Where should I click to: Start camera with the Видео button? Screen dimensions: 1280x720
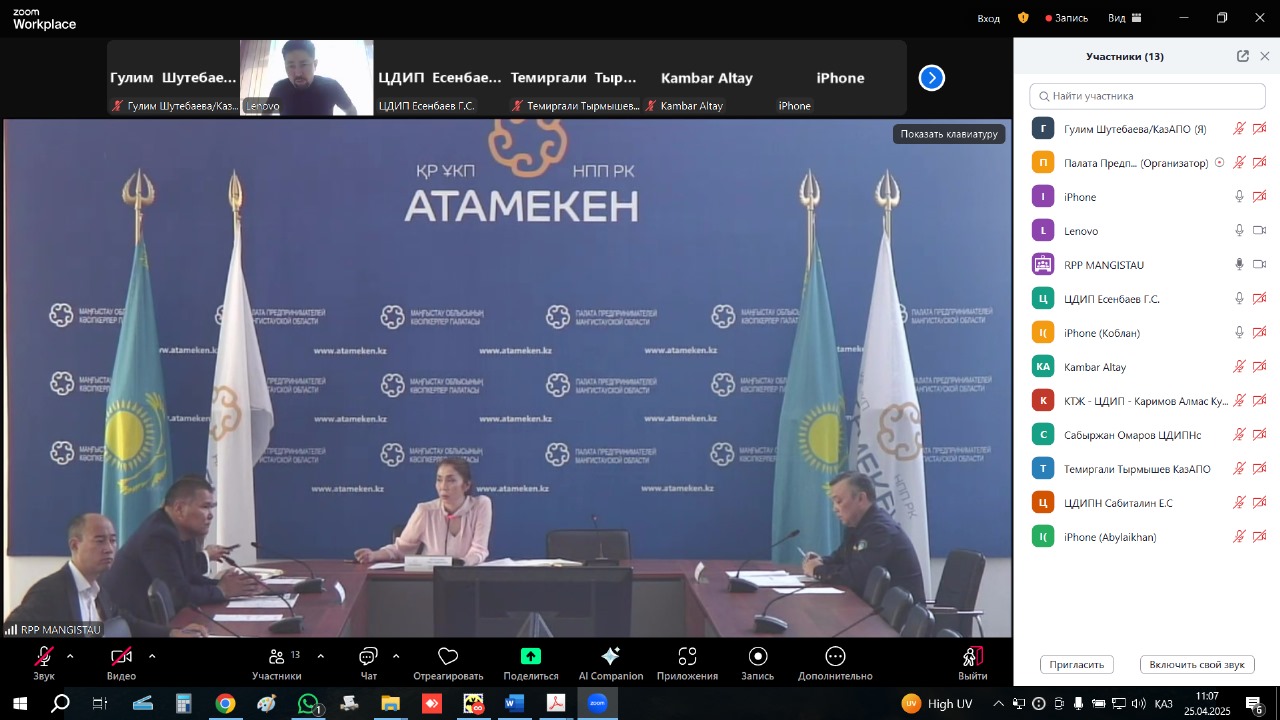coord(121,664)
